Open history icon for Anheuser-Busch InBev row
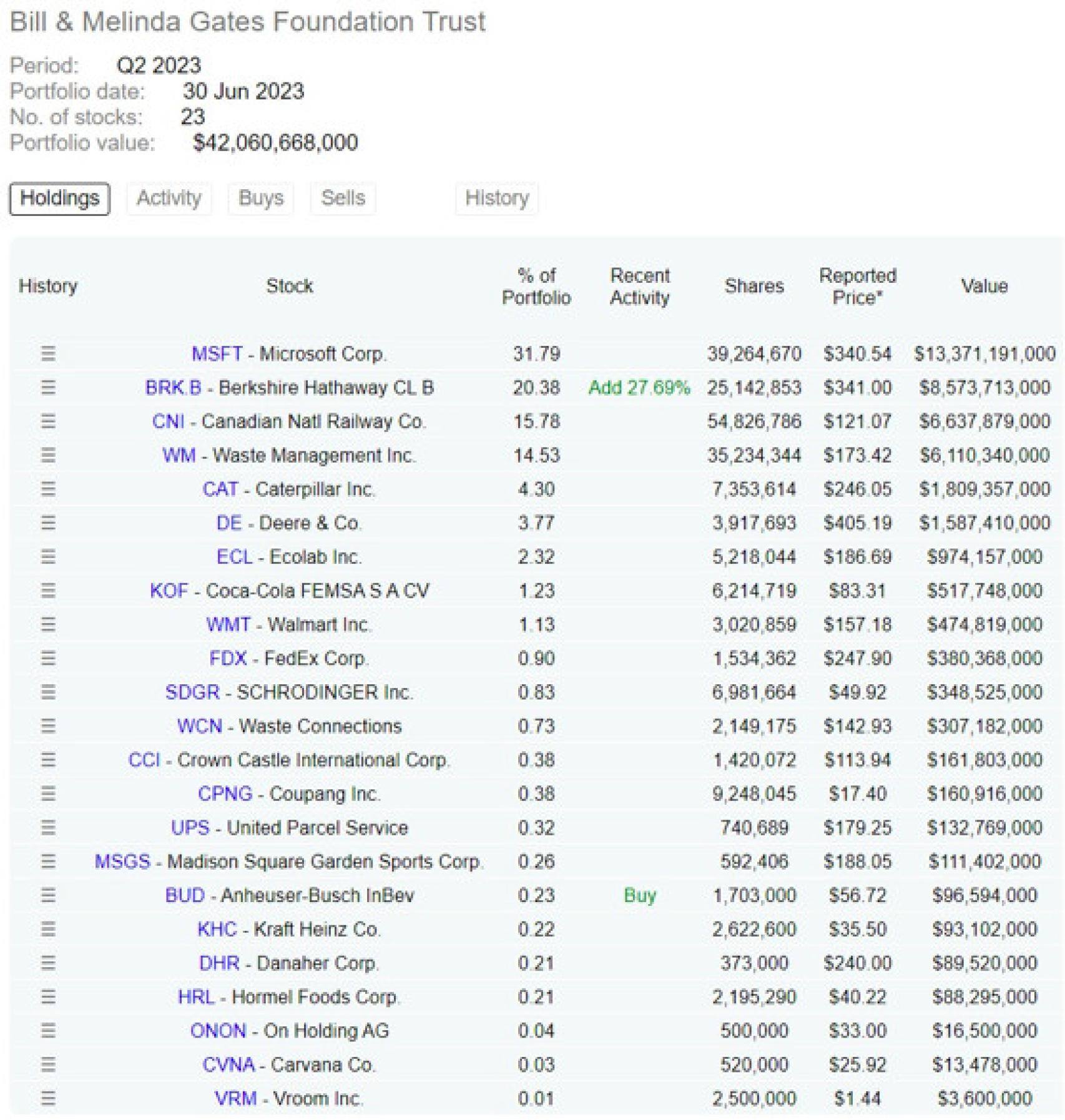1065x1120 pixels. 48,895
